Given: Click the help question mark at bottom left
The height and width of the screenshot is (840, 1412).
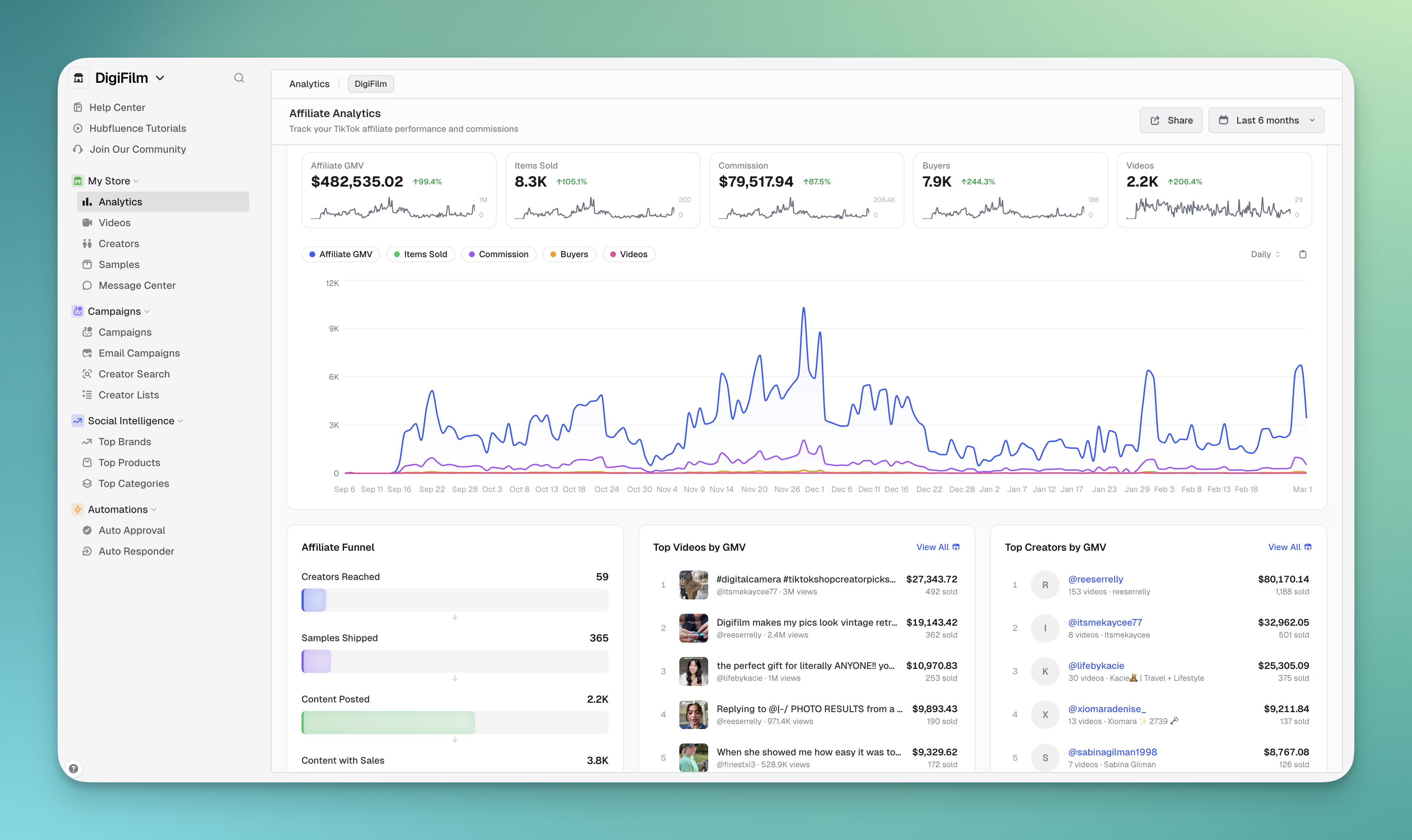Looking at the screenshot, I should coord(74,768).
